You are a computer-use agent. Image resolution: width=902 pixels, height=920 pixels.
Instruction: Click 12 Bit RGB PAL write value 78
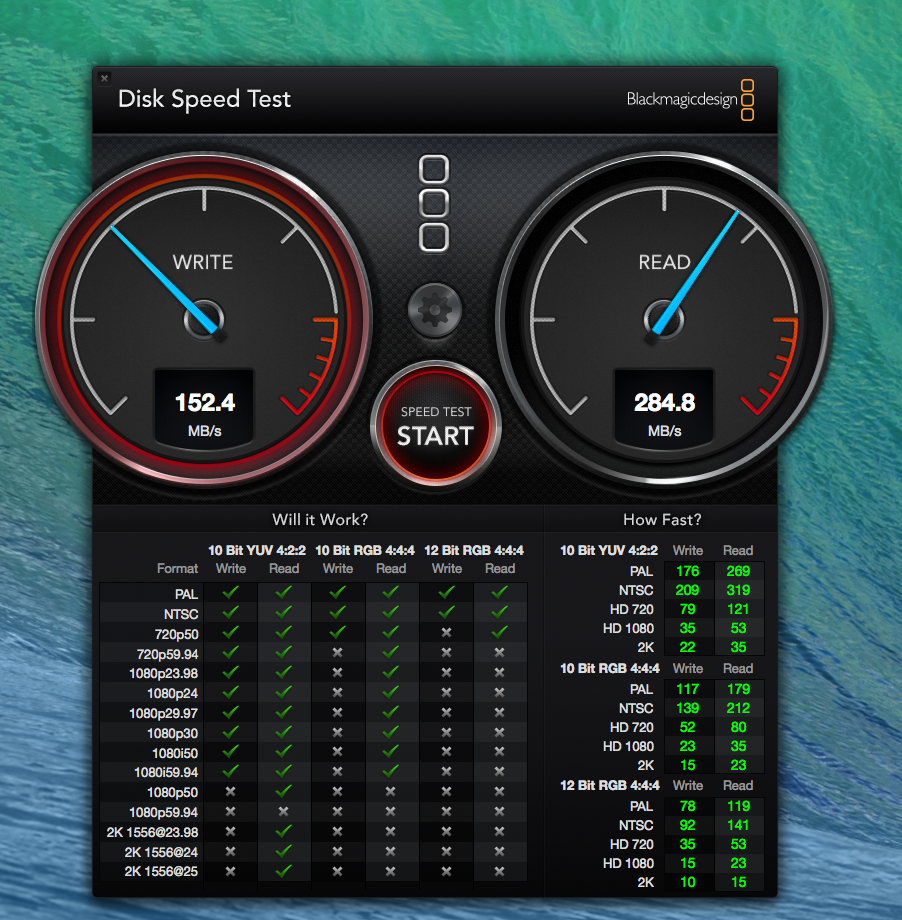coord(688,806)
